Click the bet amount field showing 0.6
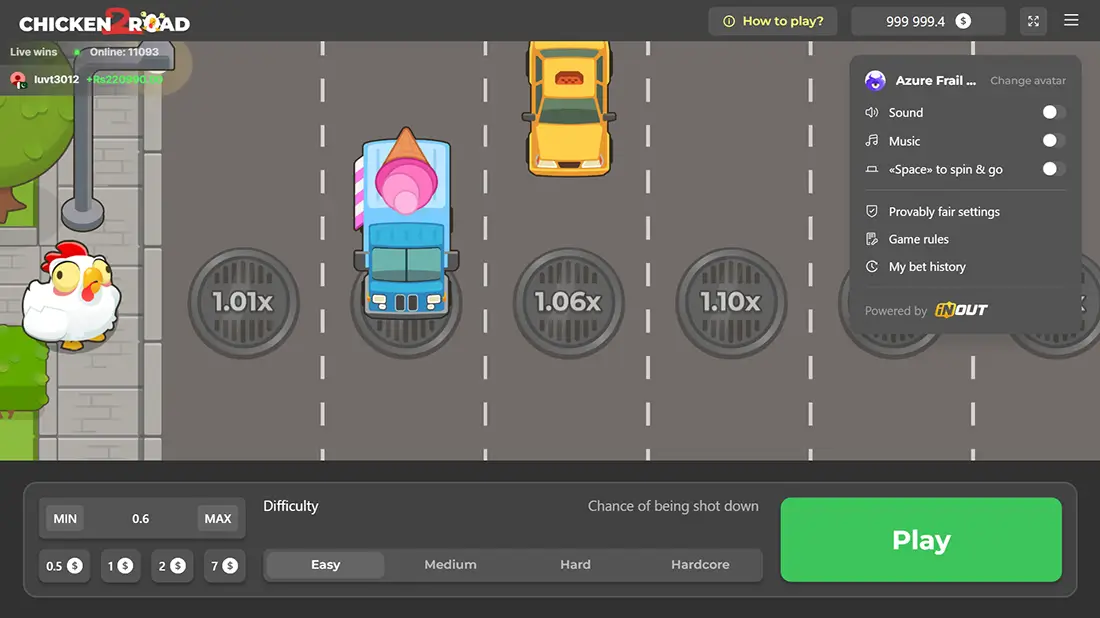 click(141, 518)
